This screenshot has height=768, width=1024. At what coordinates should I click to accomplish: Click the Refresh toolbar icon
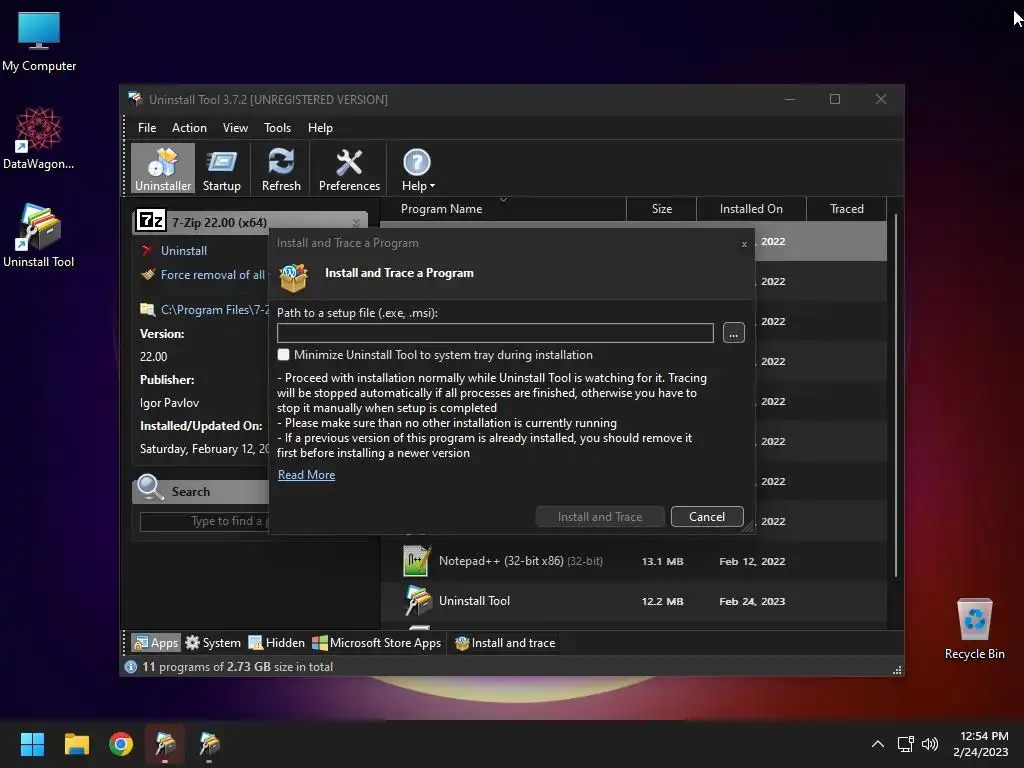click(281, 168)
